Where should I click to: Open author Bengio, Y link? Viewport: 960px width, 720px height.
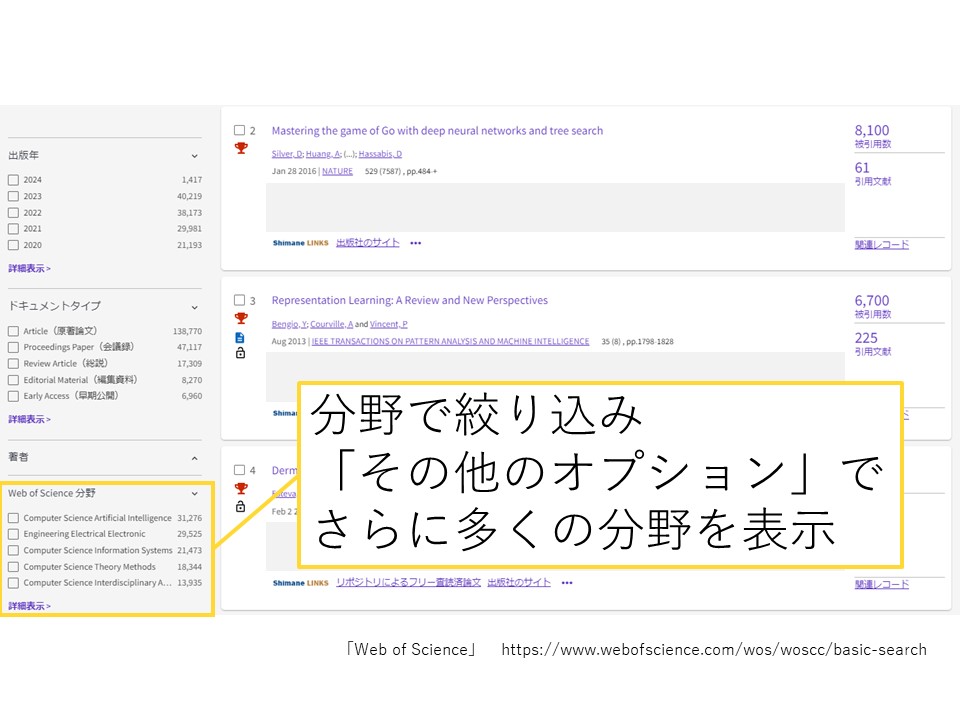click(290, 324)
